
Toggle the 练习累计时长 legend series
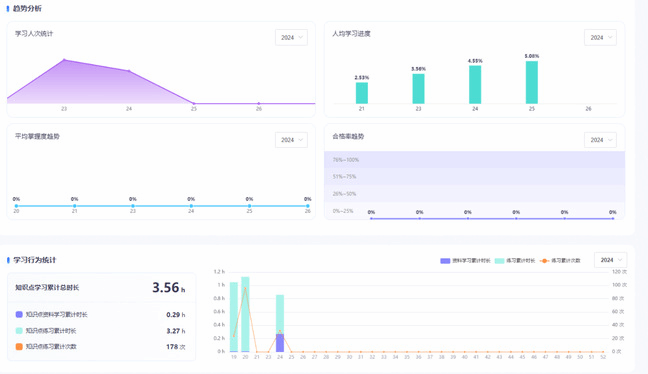coord(515,260)
